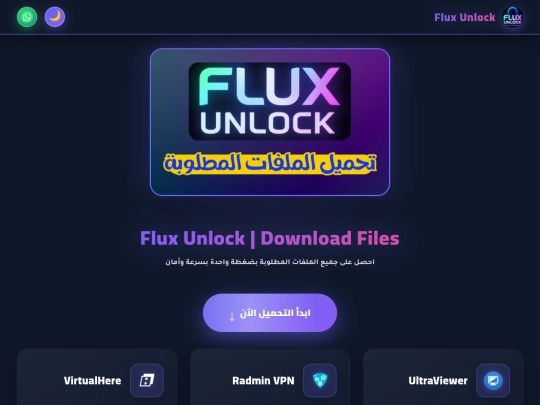The image size is (540, 405).
Task: Click the Flux Unlock brand text in header
Action: [x=464, y=17]
